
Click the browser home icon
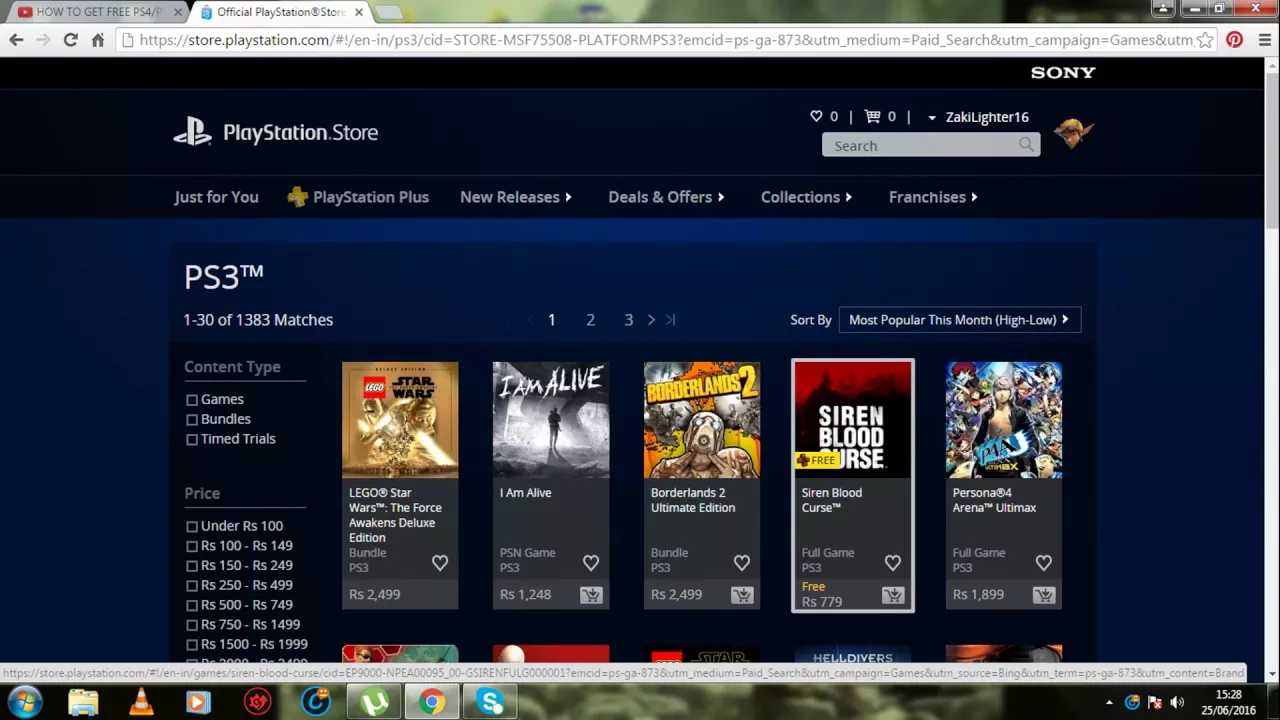[97, 40]
